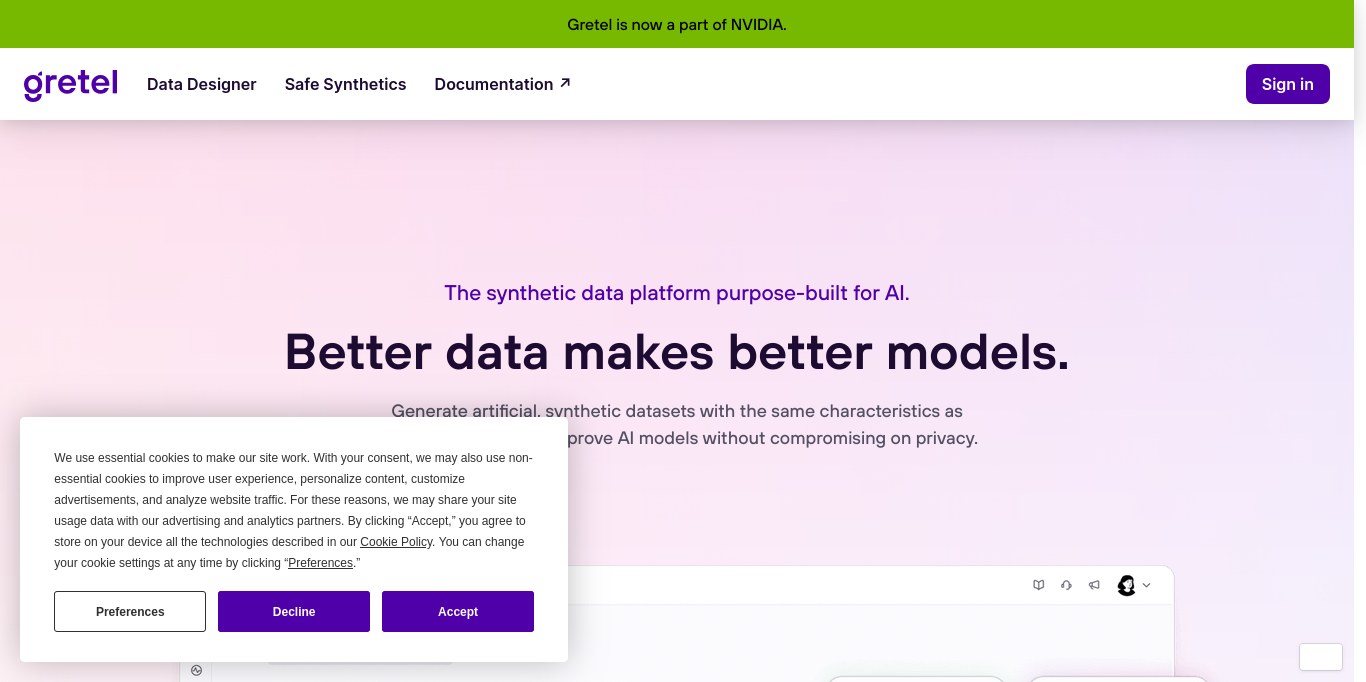Open cookie Preferences settings
This screenshot has height=682, width=1366.
[x=130, y=611]
